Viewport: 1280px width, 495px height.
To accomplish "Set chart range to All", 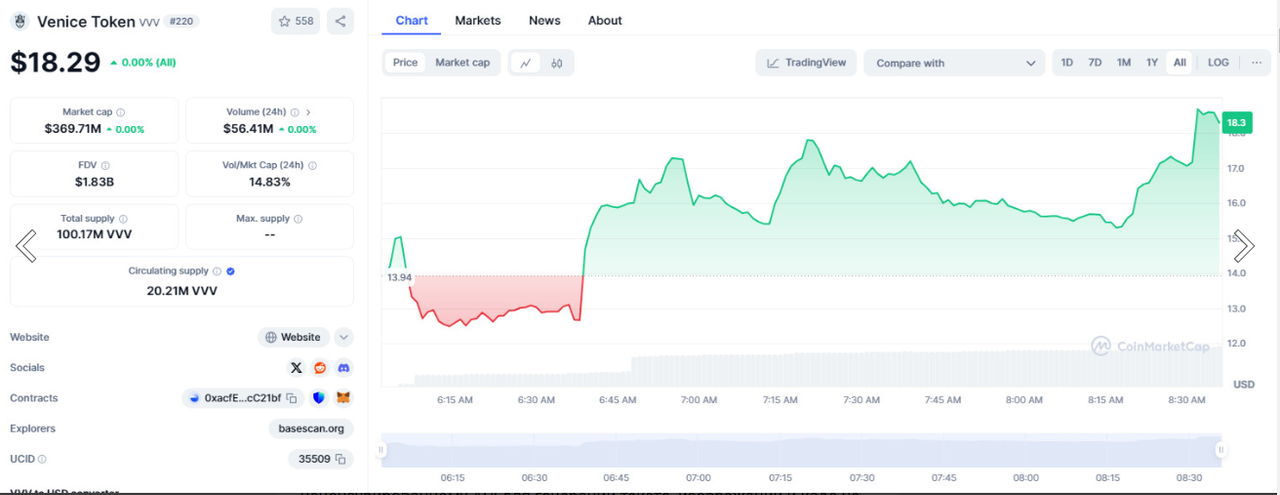I will point(1180,62).
